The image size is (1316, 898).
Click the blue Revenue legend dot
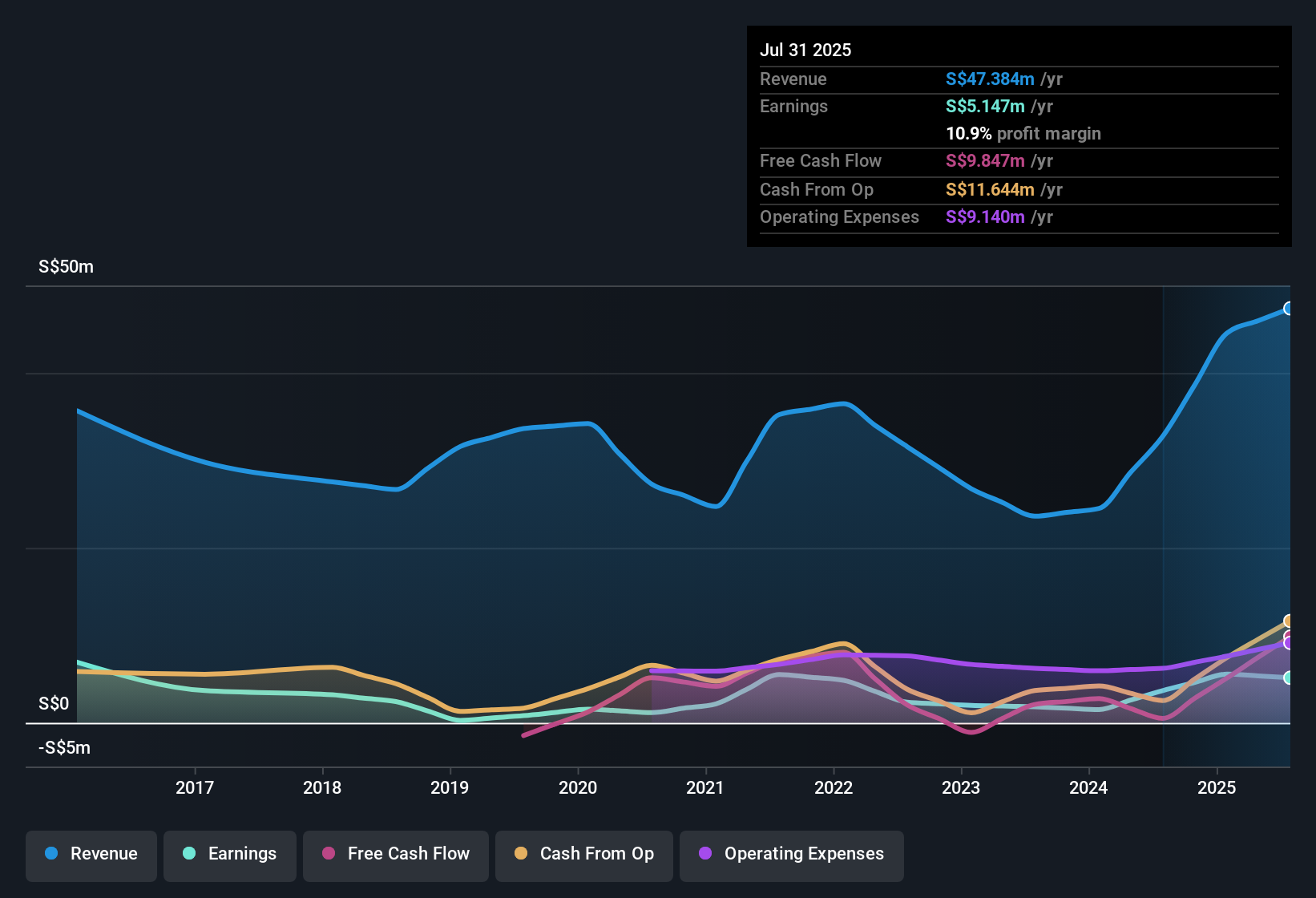[x=51, y=853]
